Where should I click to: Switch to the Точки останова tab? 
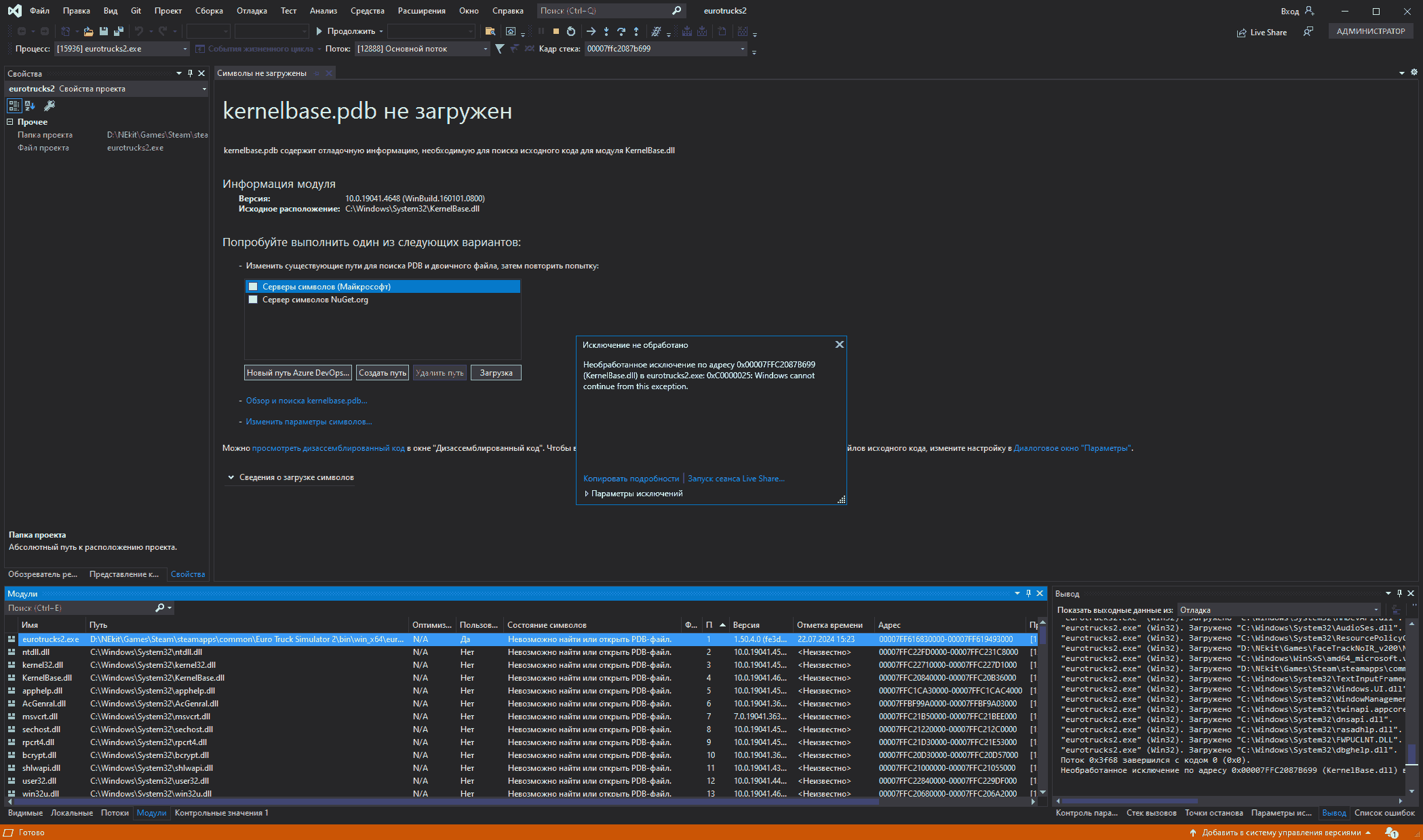pos(1214,813)
